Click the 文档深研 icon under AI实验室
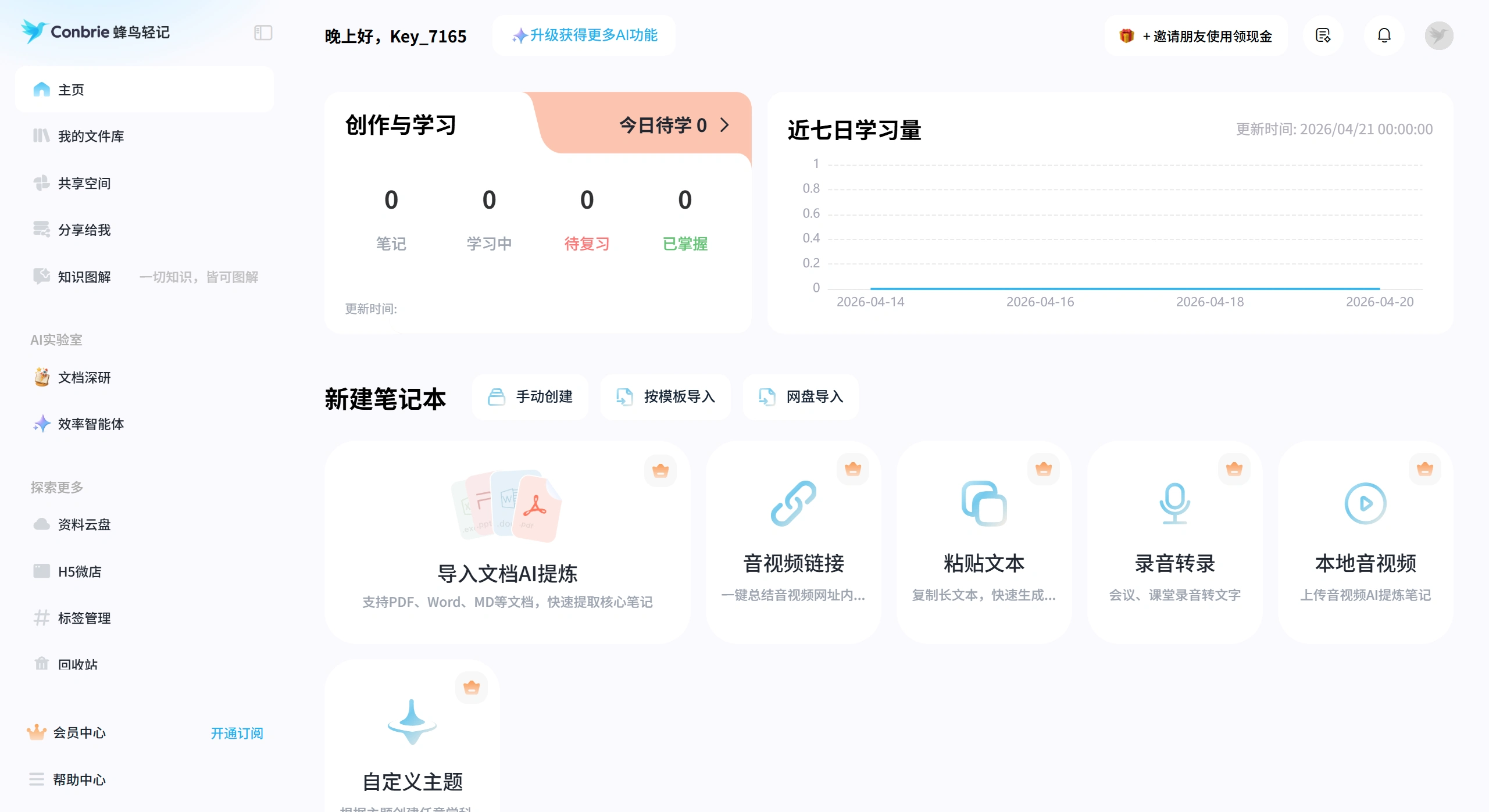Viewport: 1489px width, 812px height. click(x=41, y=378)
